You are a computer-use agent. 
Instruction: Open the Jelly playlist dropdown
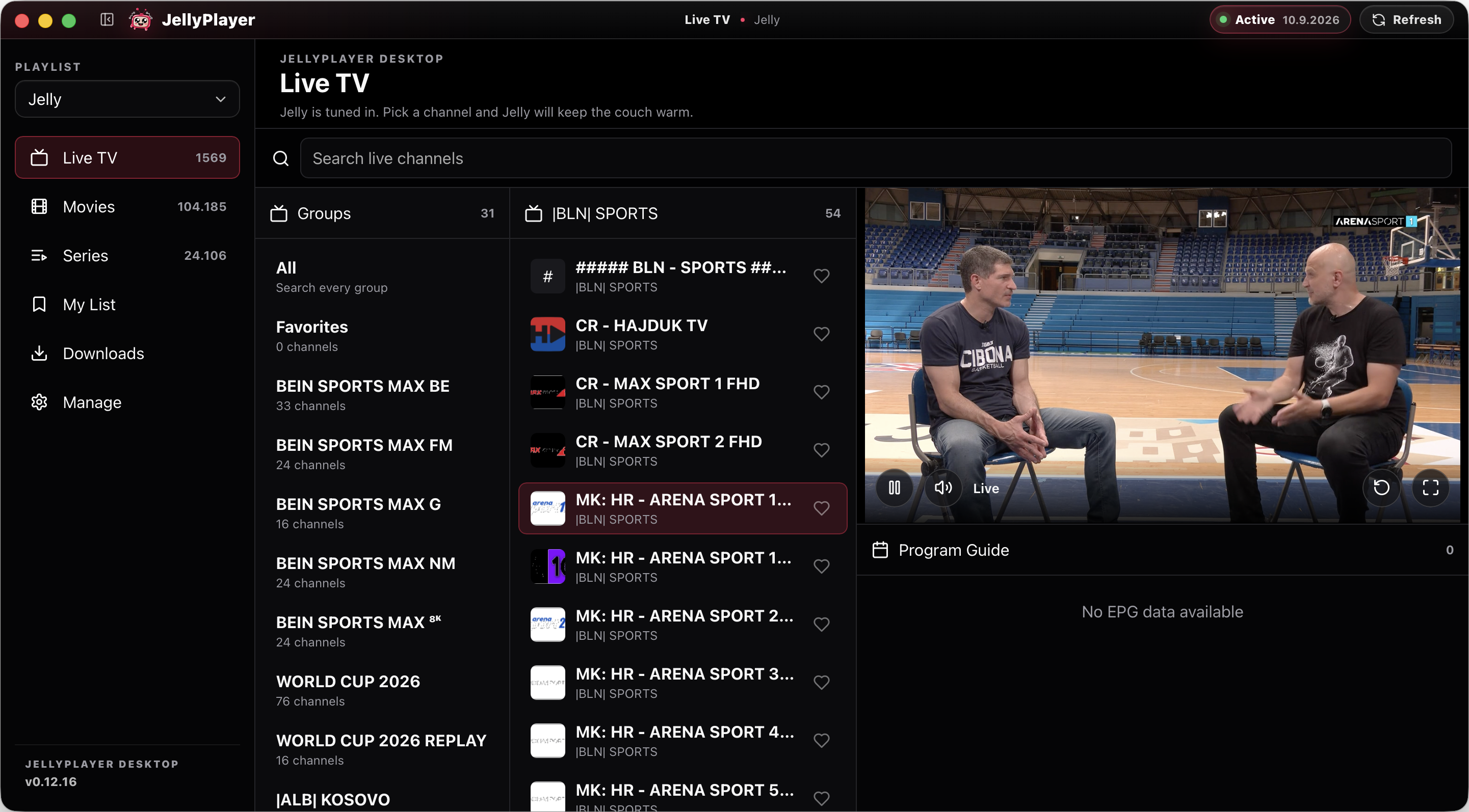127,99
